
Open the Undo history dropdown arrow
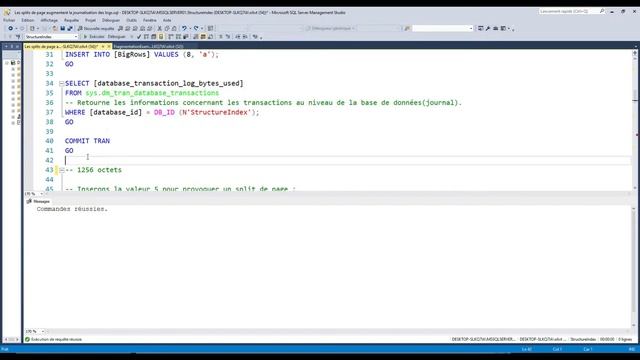(x=190, y=28)
